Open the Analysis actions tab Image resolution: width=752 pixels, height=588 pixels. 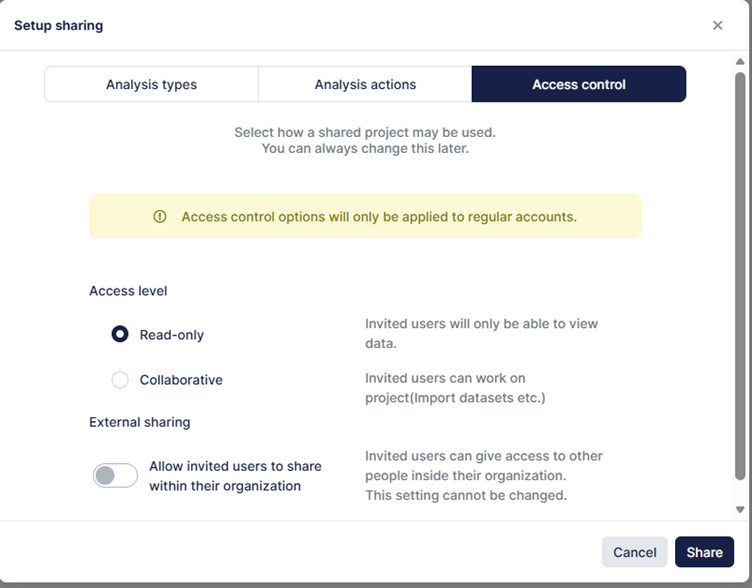[365, 84]
